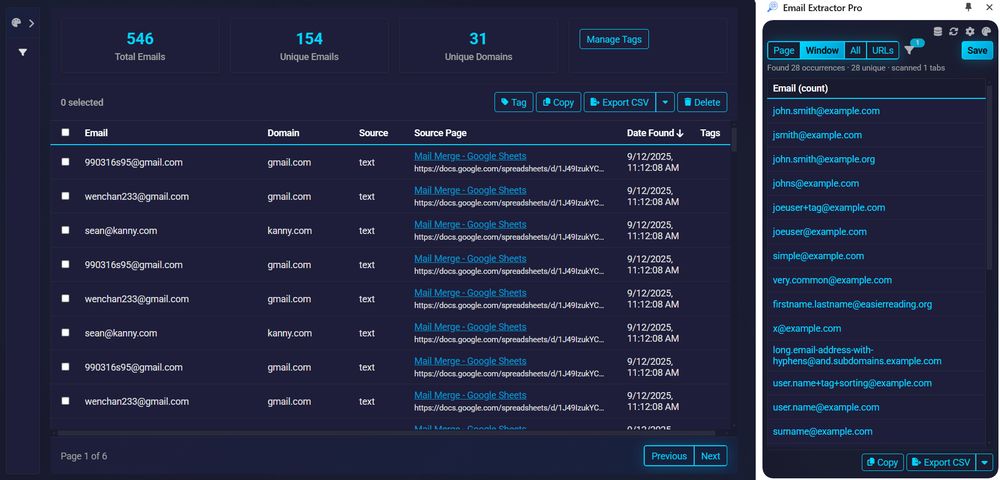Click the 546 Total Emails stat card
Image resolution: width=1000 pixels, height=480 pixels.
coord(140,46)
